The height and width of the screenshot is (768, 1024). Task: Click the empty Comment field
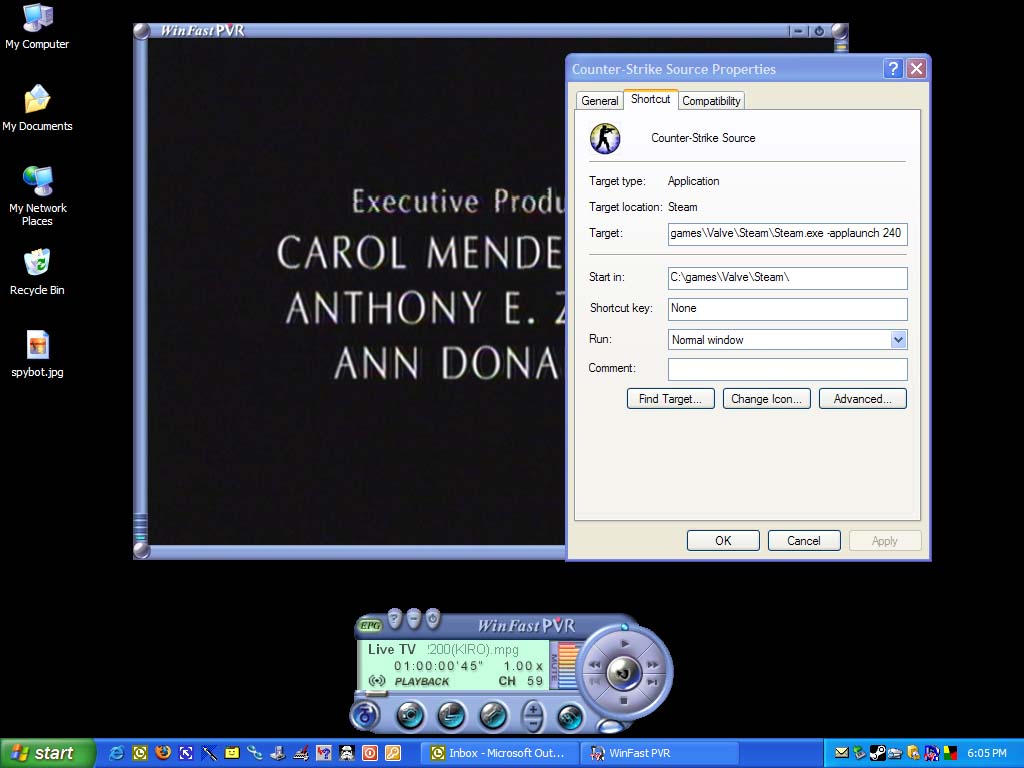(x=788, y=369)
